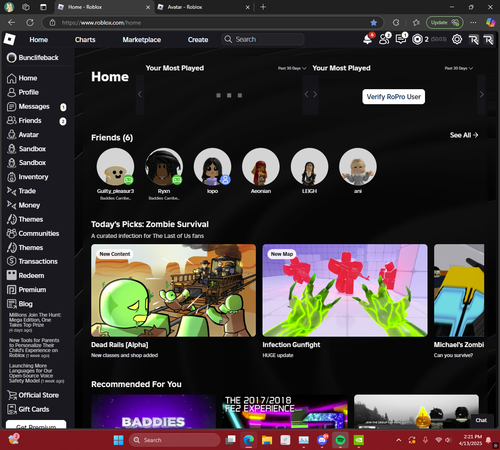The height and width of the screenshot is (450, 500).
Task: Click See All friends link
Action: point(464,135)
